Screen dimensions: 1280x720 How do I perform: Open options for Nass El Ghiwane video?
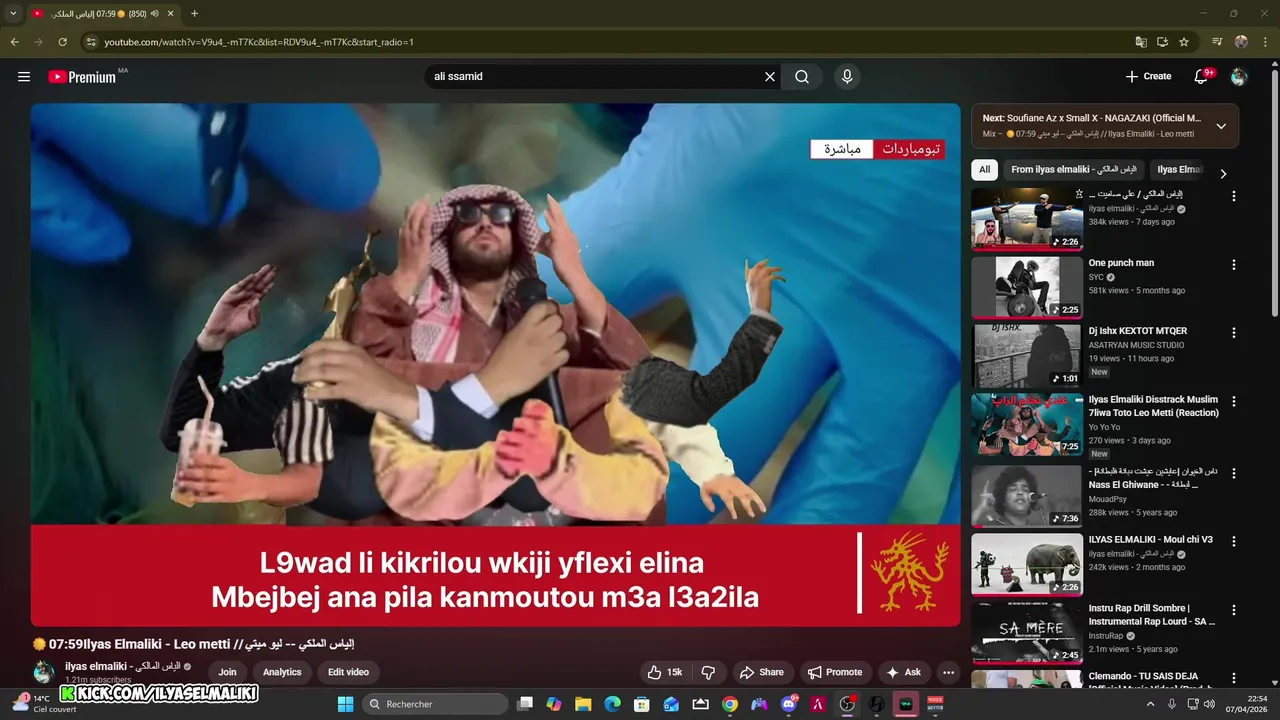[x=1234, y=473]
